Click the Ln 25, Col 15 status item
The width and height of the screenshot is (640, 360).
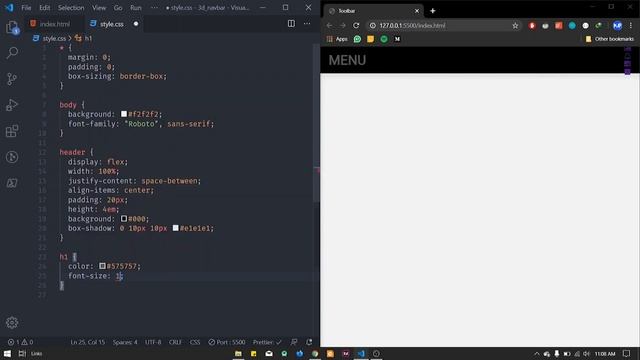[x=87, y=342]
